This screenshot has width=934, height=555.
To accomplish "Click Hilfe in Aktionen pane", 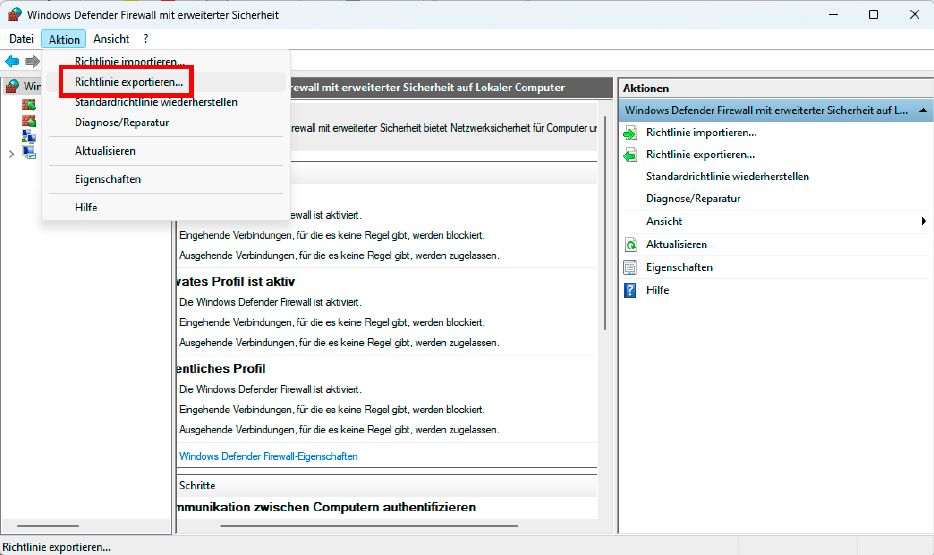I will (x=658, y=291).
